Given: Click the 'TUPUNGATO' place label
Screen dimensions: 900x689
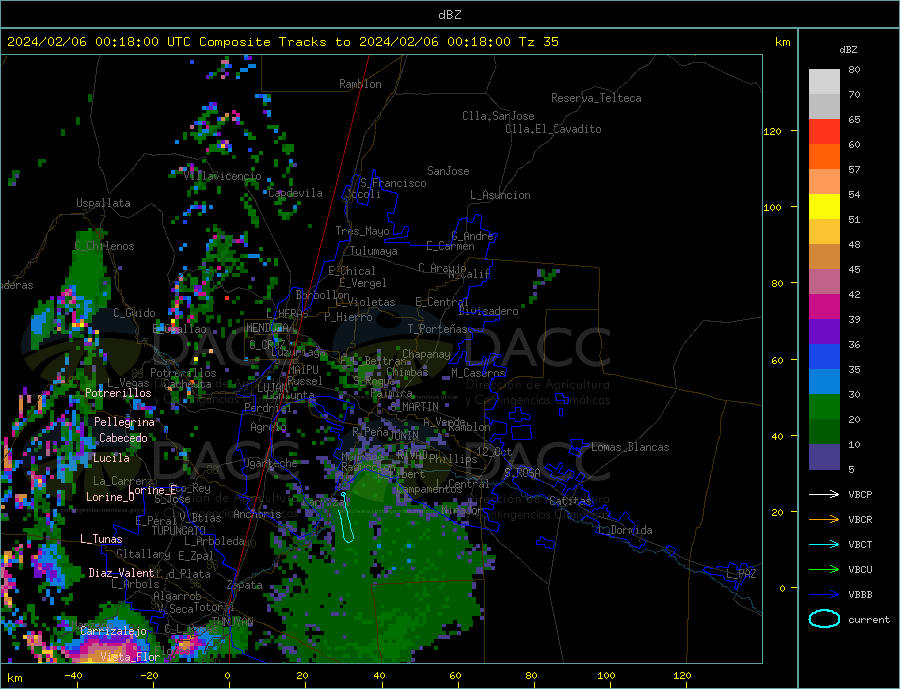Looking at the screenshot, I should [179, 531].
